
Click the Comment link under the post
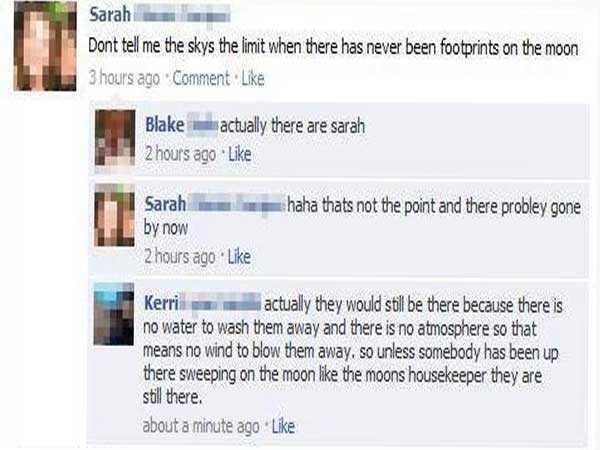pyautogui.click(x=201, y=78)
